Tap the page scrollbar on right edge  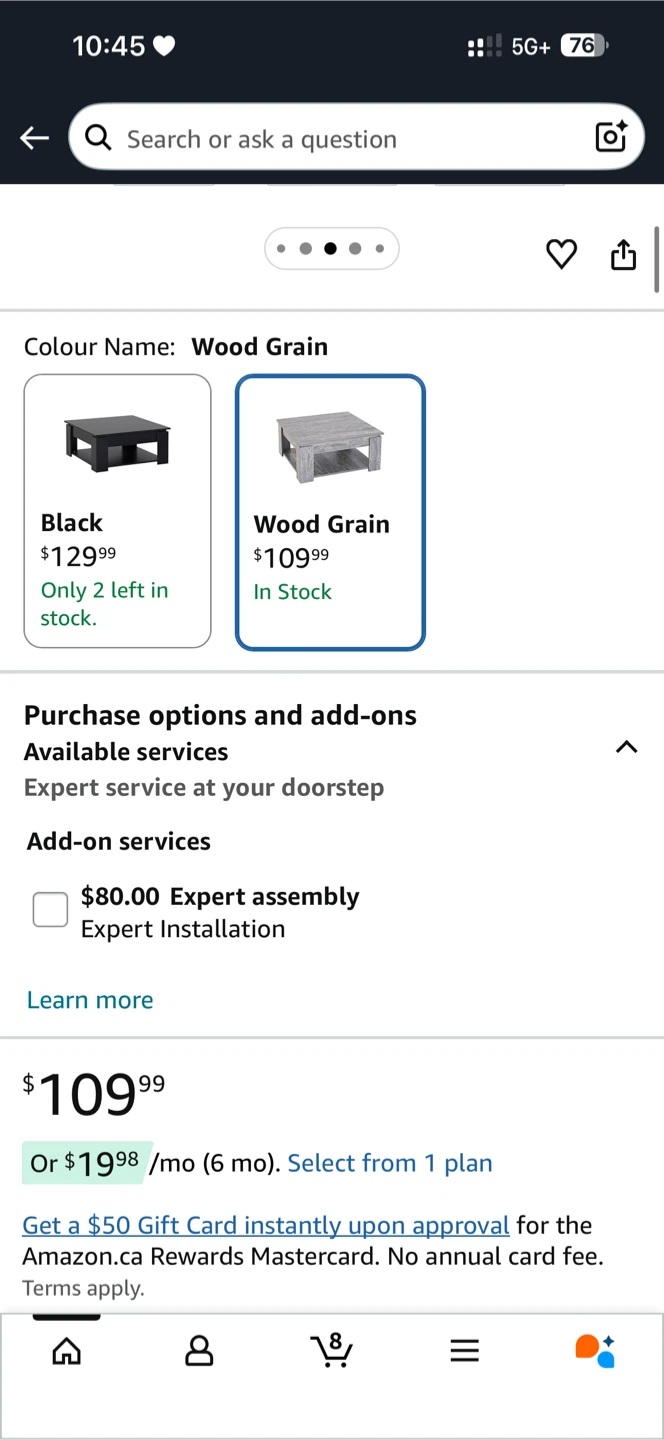tap(657, 260)
